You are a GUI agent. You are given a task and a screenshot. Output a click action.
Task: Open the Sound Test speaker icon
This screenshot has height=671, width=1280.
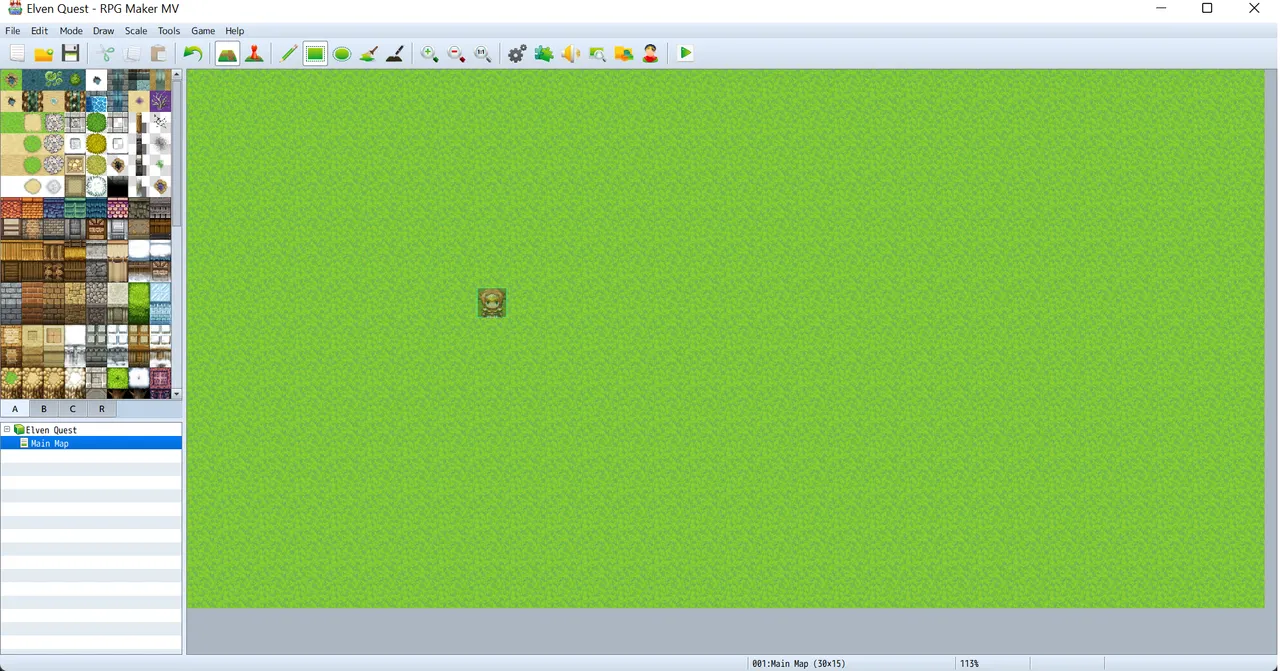coord(571,54)
